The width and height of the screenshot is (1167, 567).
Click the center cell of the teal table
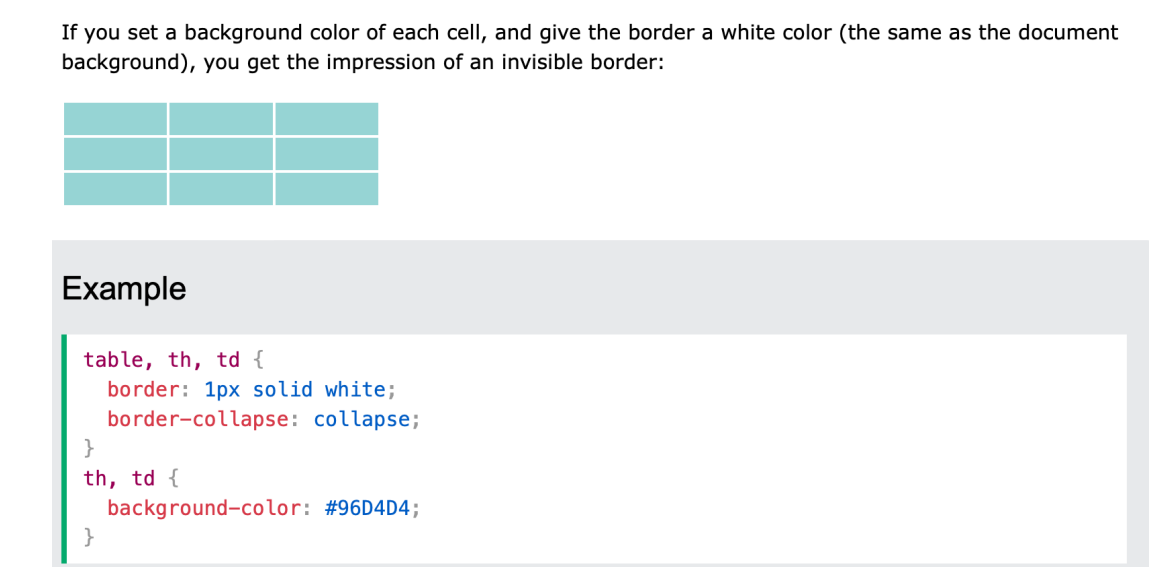pos(221,154)
